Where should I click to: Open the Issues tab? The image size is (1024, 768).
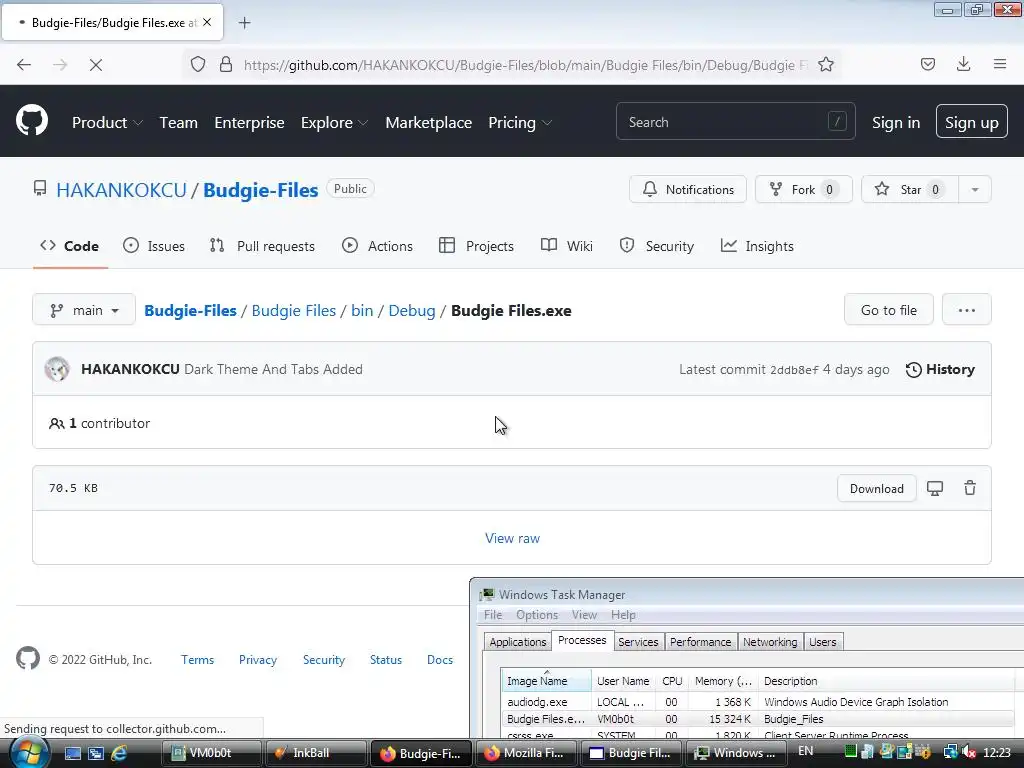click(154, 246)
